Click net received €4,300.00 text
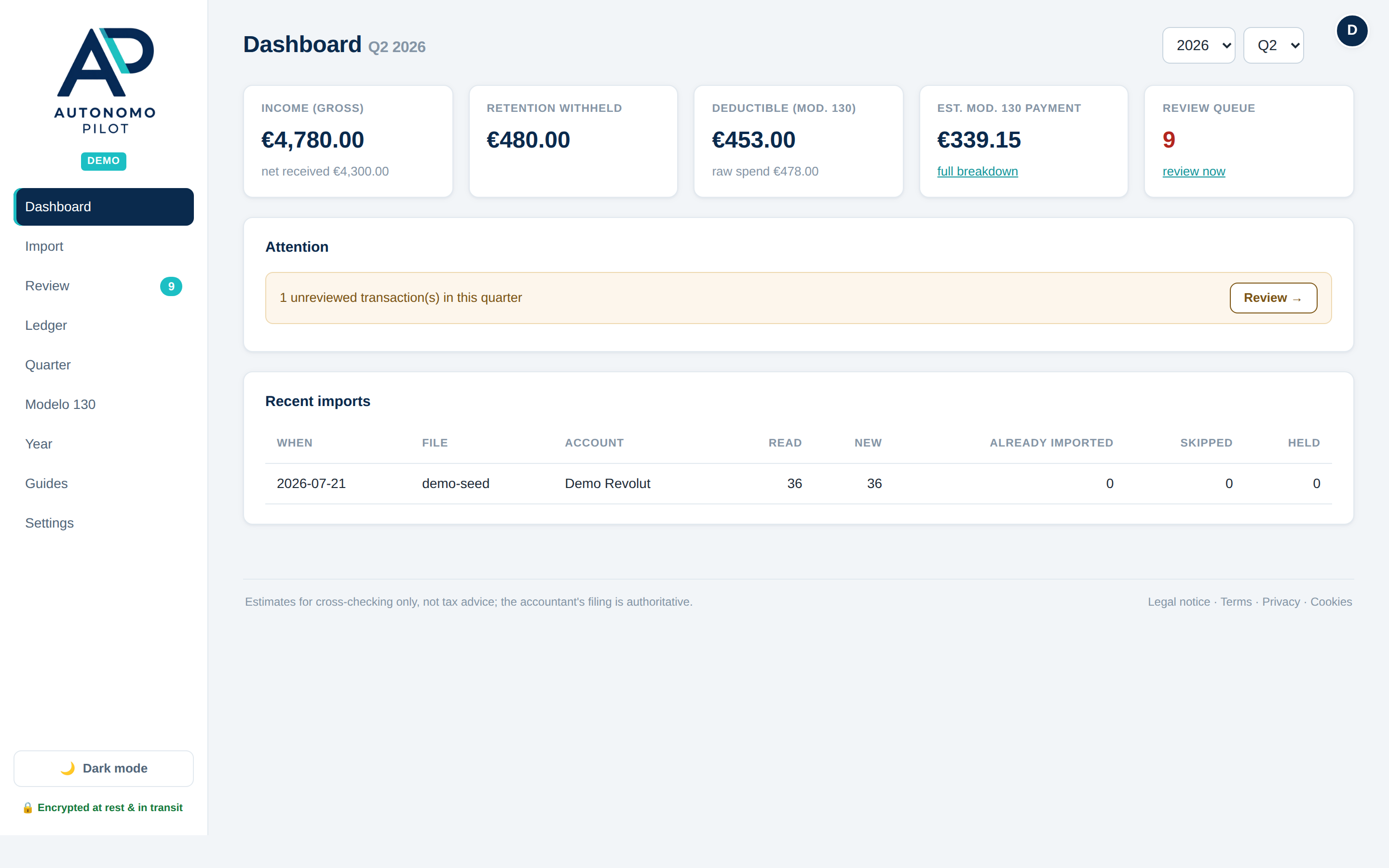 [325, 172]
